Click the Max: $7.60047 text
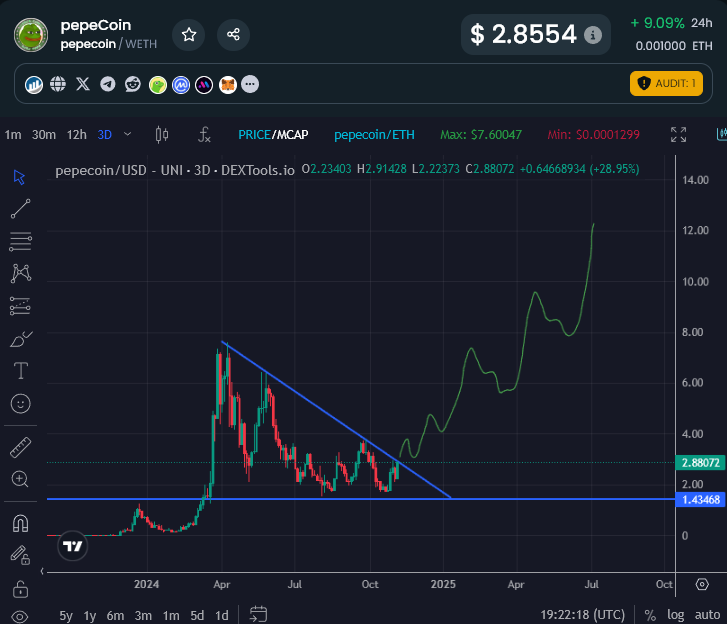The image size is (727, 624). tap(481, 135)
